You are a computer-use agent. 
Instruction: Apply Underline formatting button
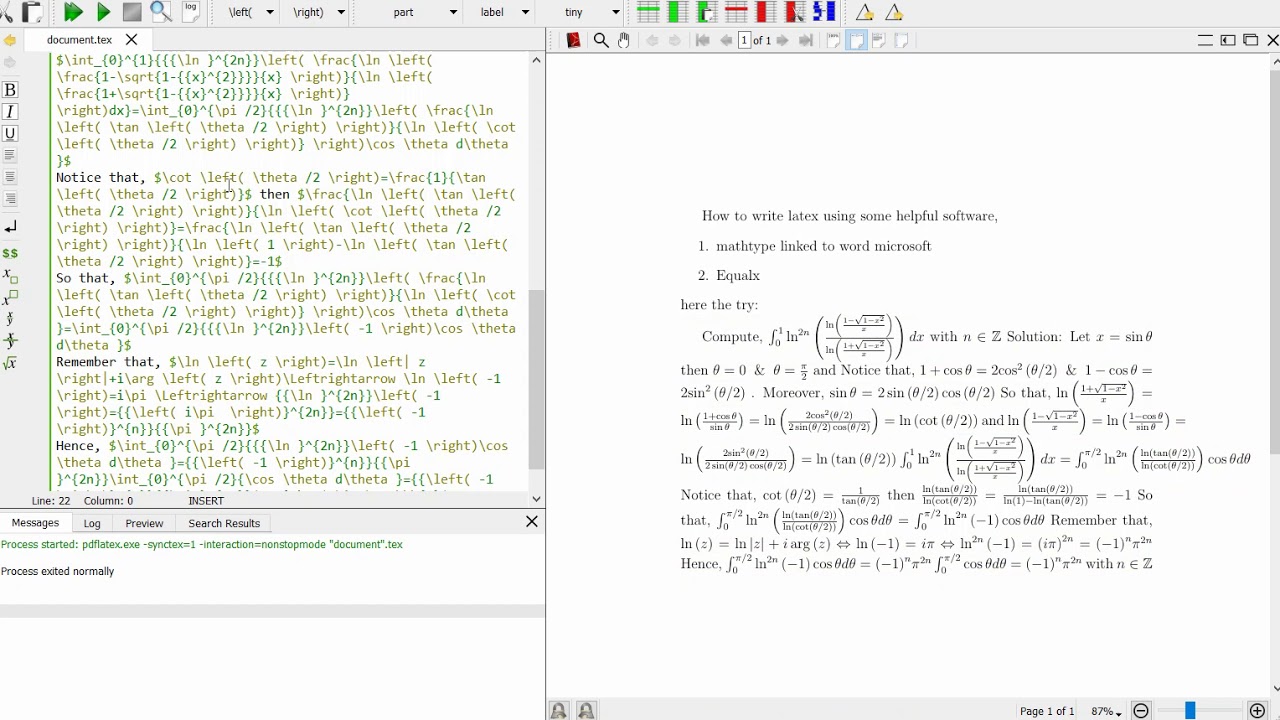click(x=10, y=134)
